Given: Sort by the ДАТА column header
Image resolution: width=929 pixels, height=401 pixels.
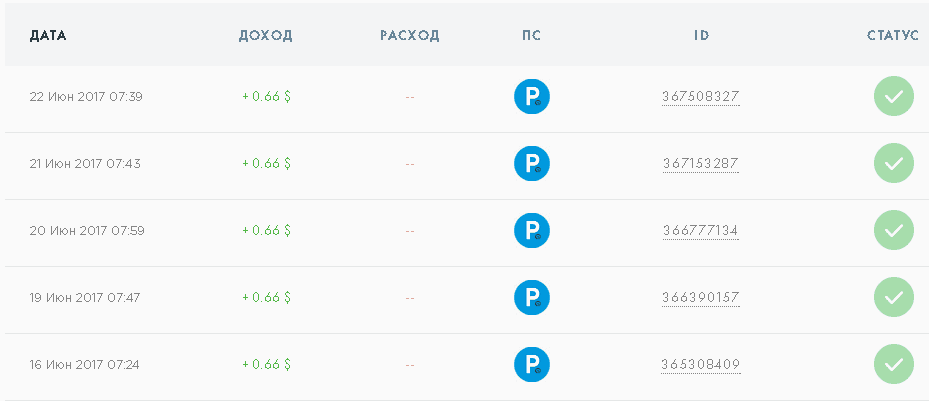Looking at the screenshot, I should (x=48, y=36).
